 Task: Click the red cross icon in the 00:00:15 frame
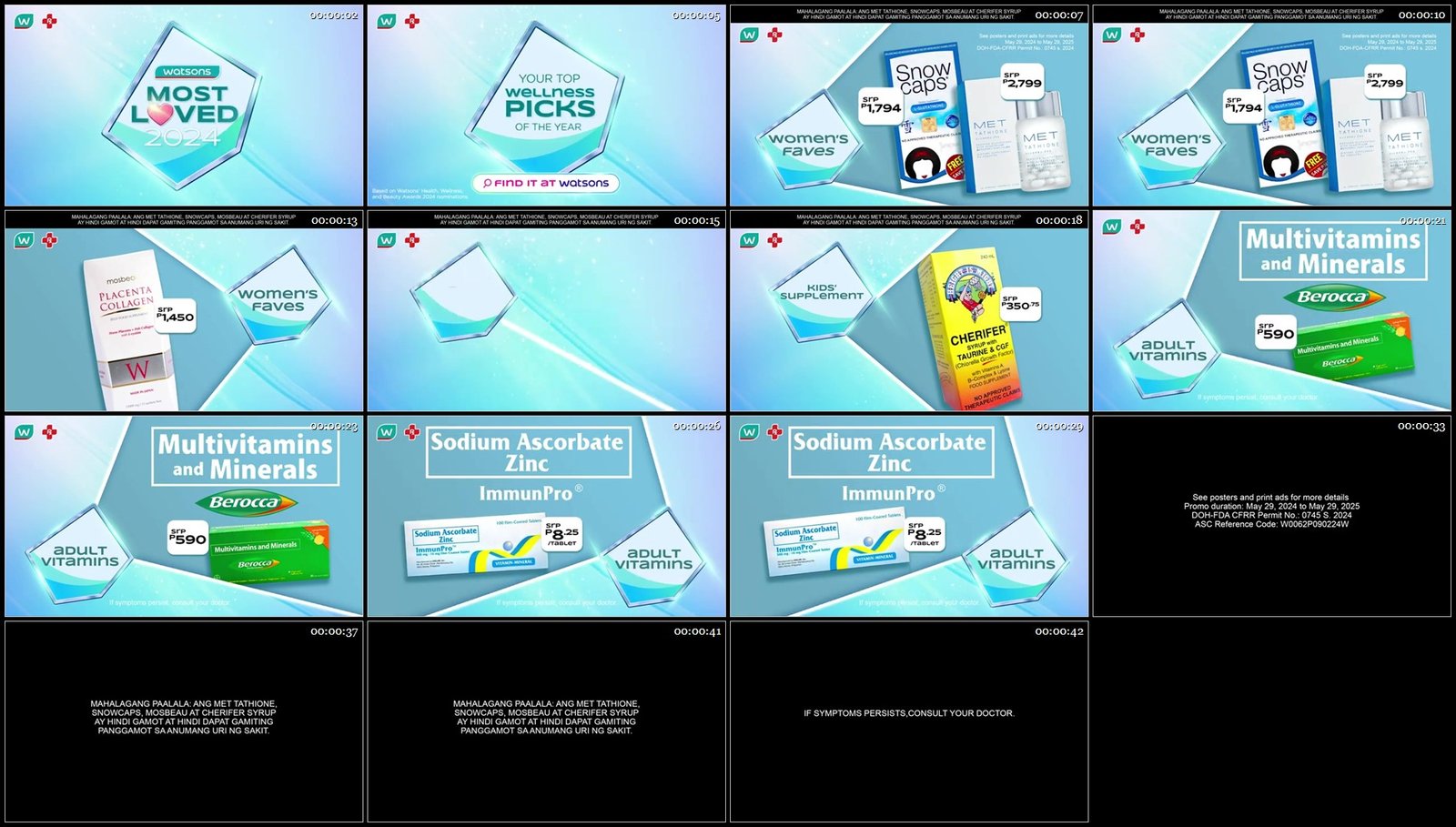412,240
